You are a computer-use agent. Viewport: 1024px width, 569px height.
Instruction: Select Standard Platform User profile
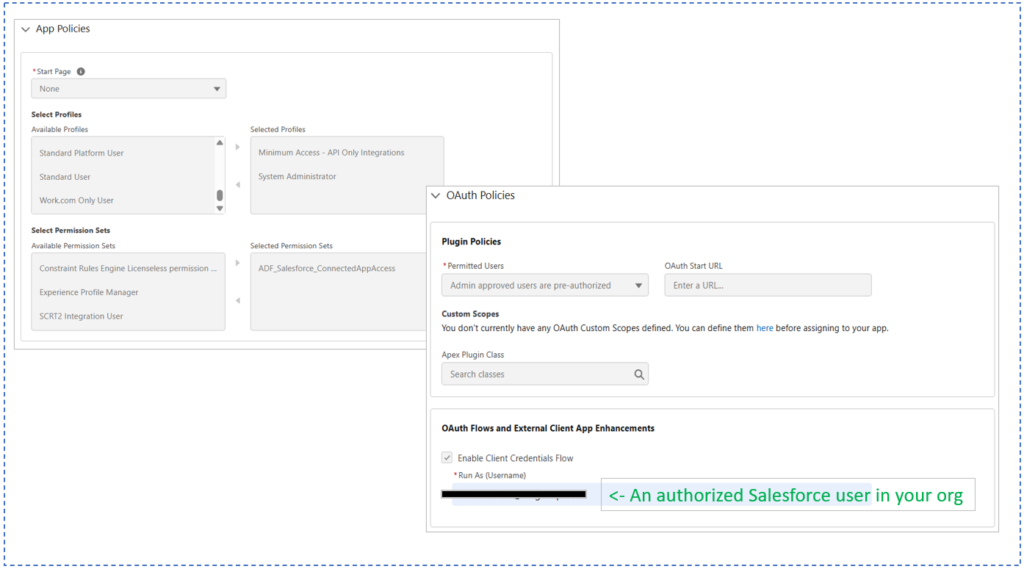[x=81, y=153]
